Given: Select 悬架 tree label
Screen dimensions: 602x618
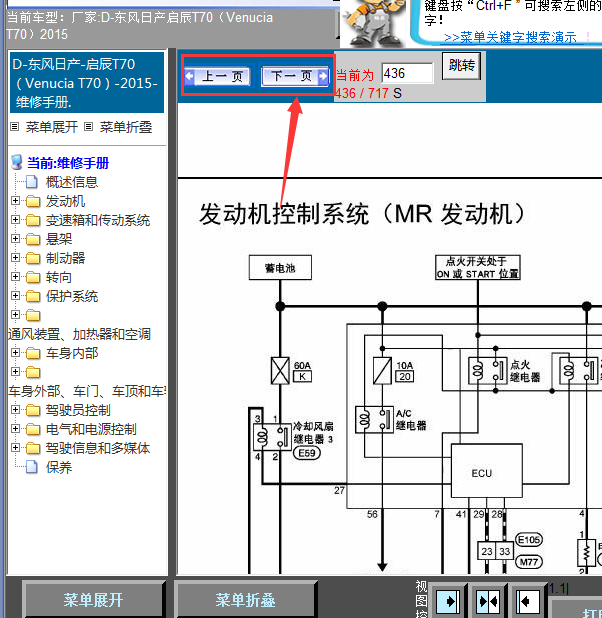Looking at the screenshot, I should tap(59, 239).
